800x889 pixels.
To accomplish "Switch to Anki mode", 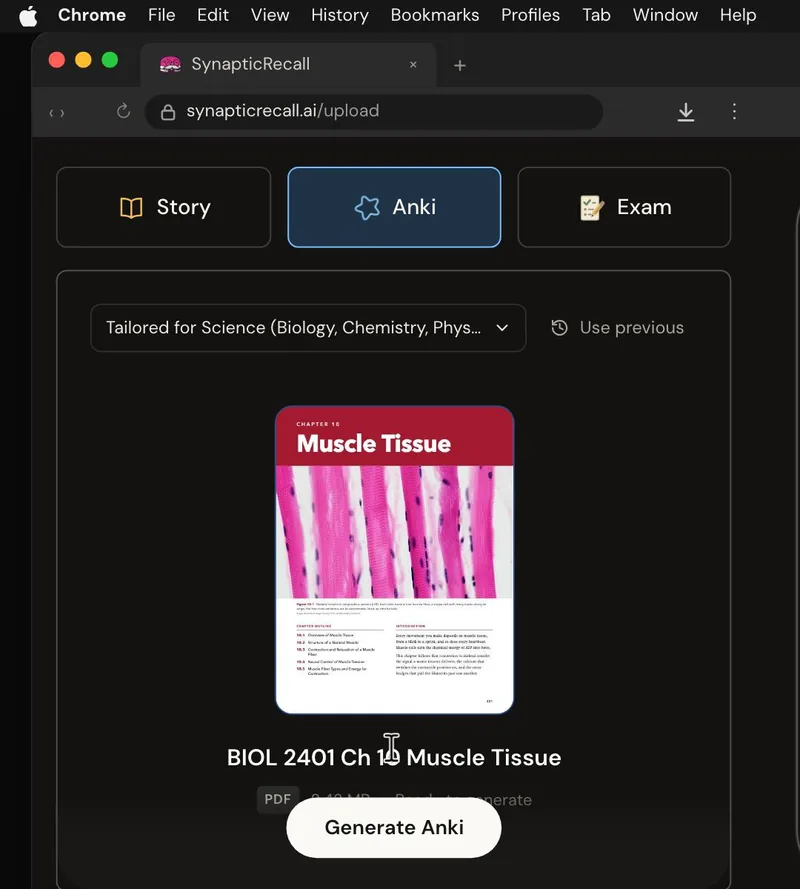I will (x=394, y=207).
